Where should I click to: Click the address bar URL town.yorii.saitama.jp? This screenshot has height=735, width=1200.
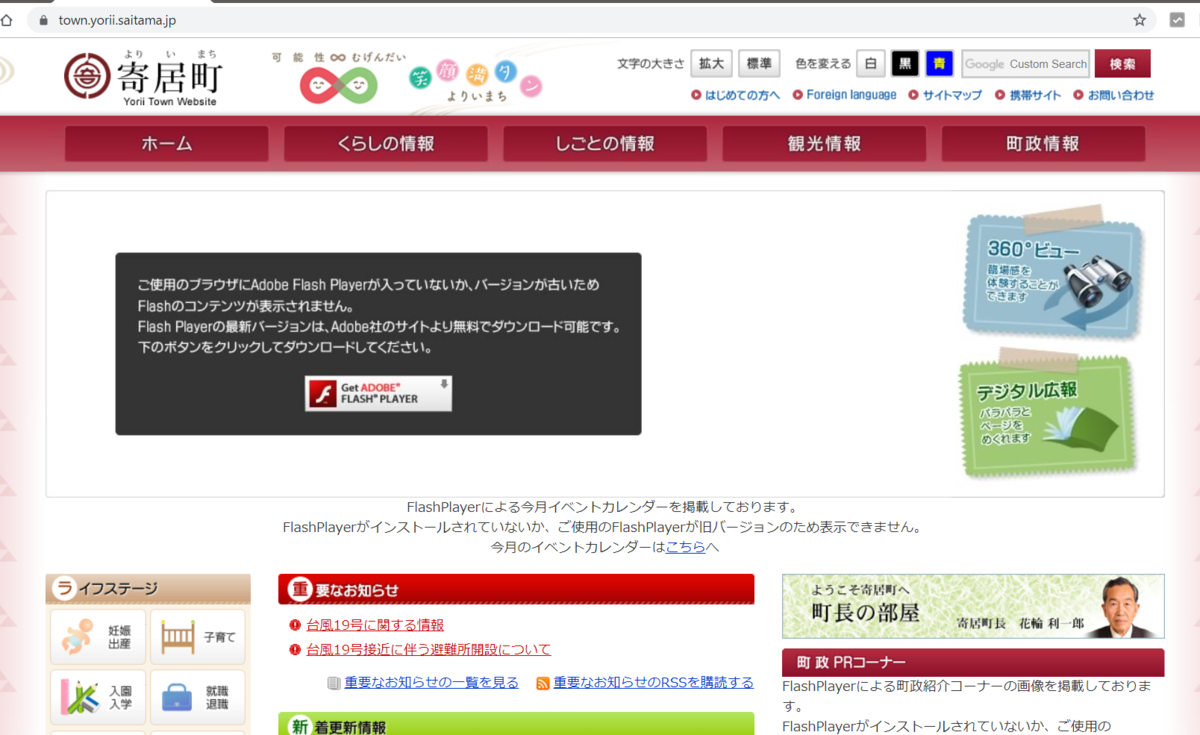117,20
